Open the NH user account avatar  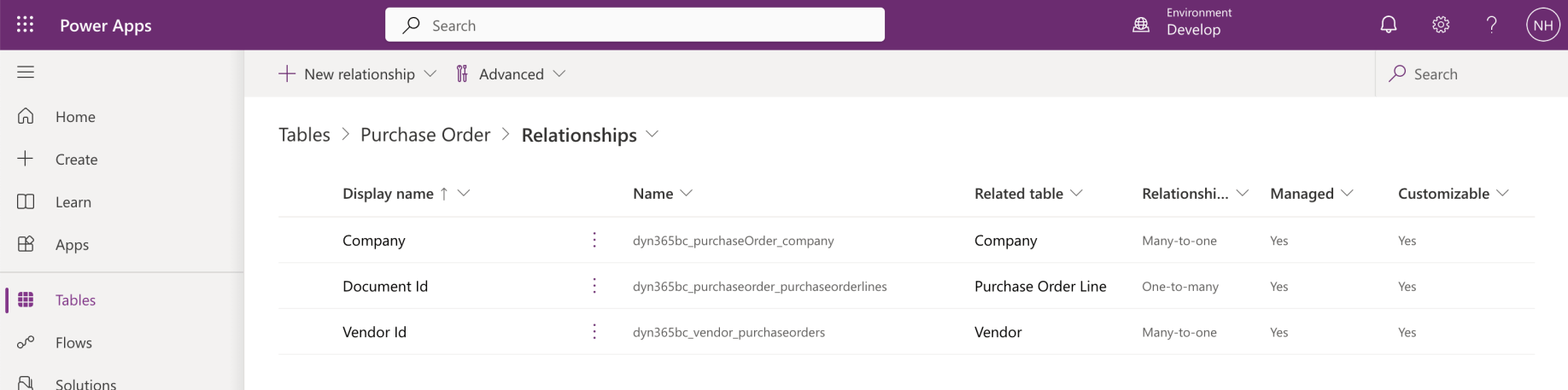[1542, 25]
